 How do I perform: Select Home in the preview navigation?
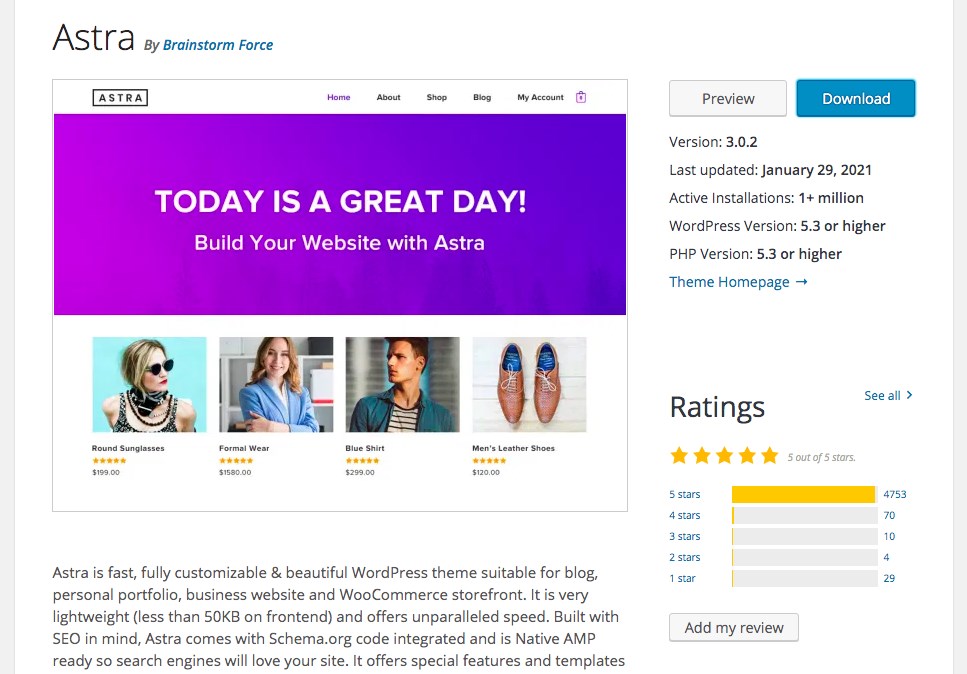click(x=339, y=97)
